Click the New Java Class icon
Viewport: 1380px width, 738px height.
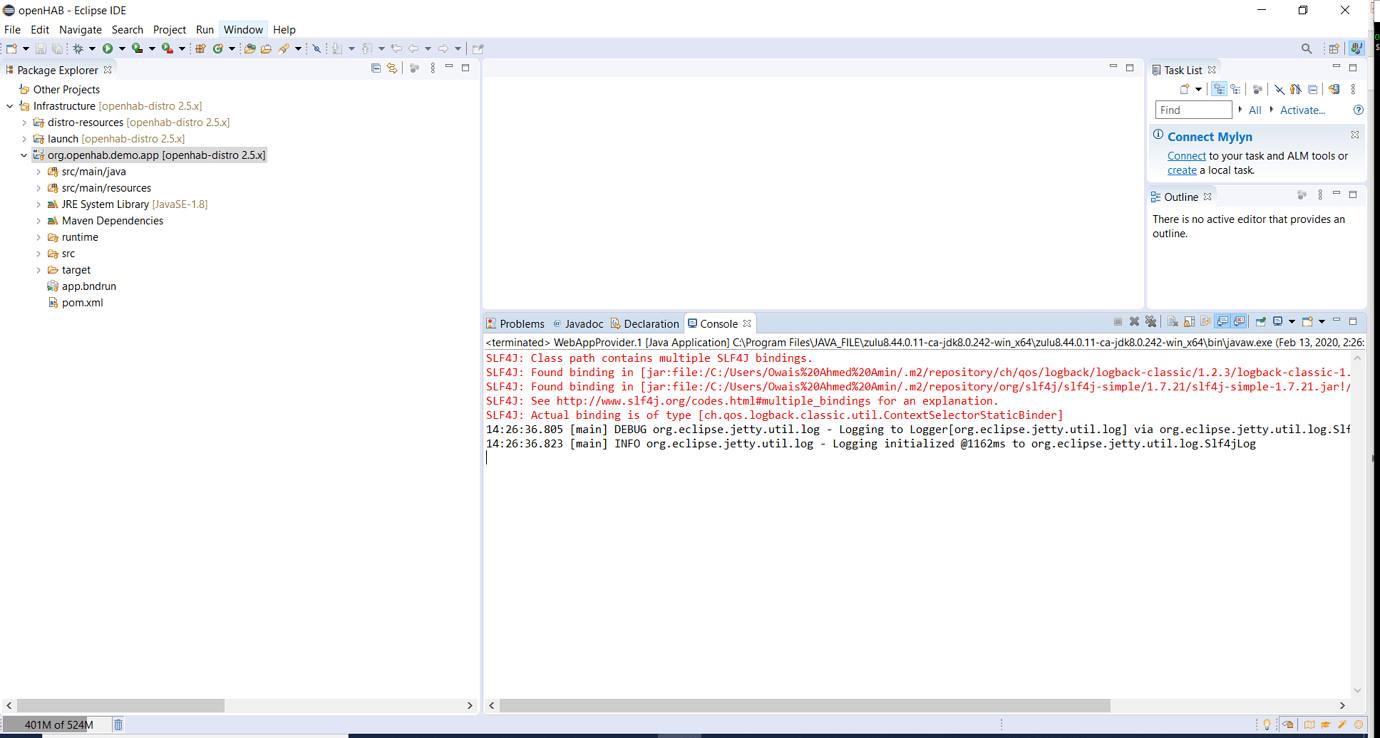pos(217,48)
